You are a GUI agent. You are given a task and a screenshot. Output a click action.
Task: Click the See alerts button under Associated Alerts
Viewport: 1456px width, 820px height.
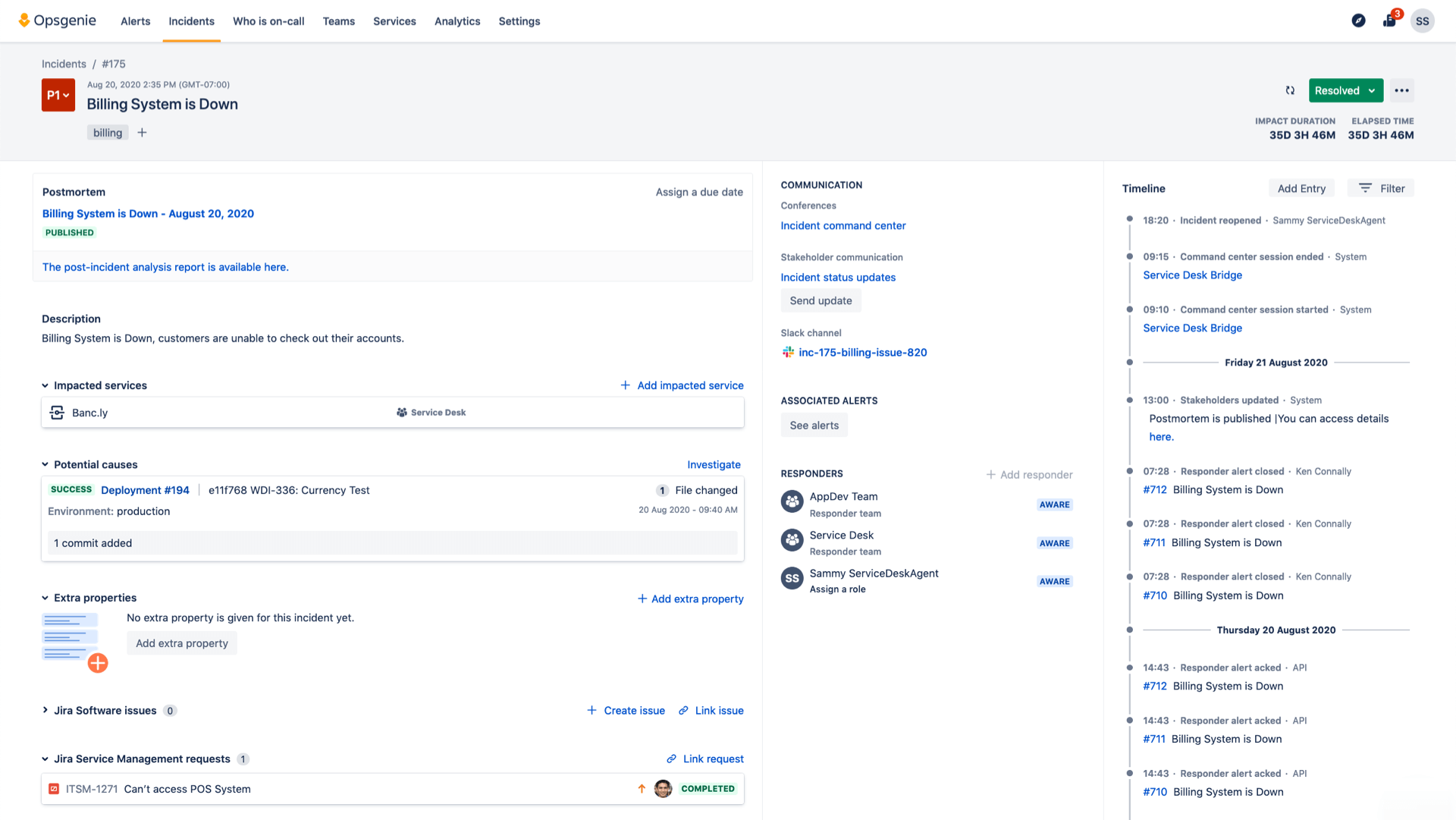(813, 424)
